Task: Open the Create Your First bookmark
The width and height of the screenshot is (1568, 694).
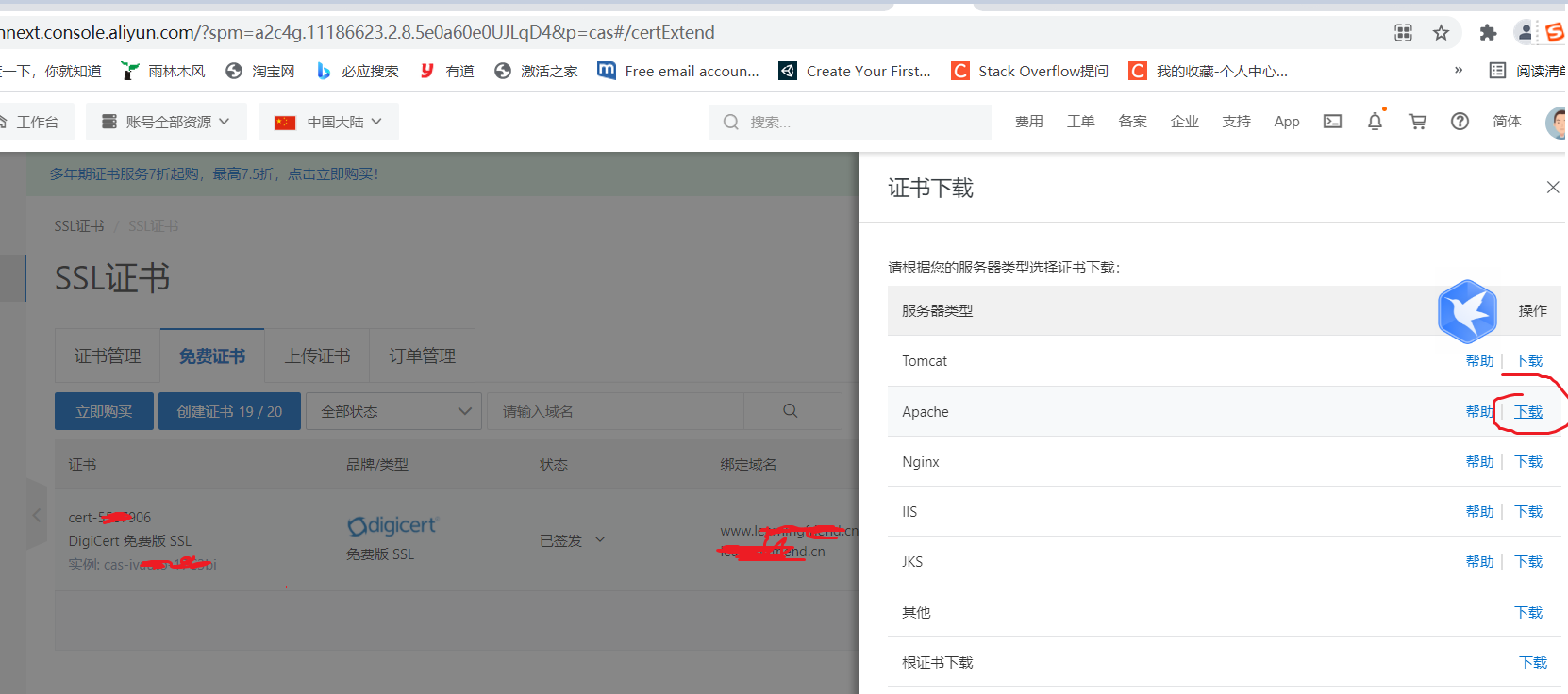Action: tap(855, 71)
